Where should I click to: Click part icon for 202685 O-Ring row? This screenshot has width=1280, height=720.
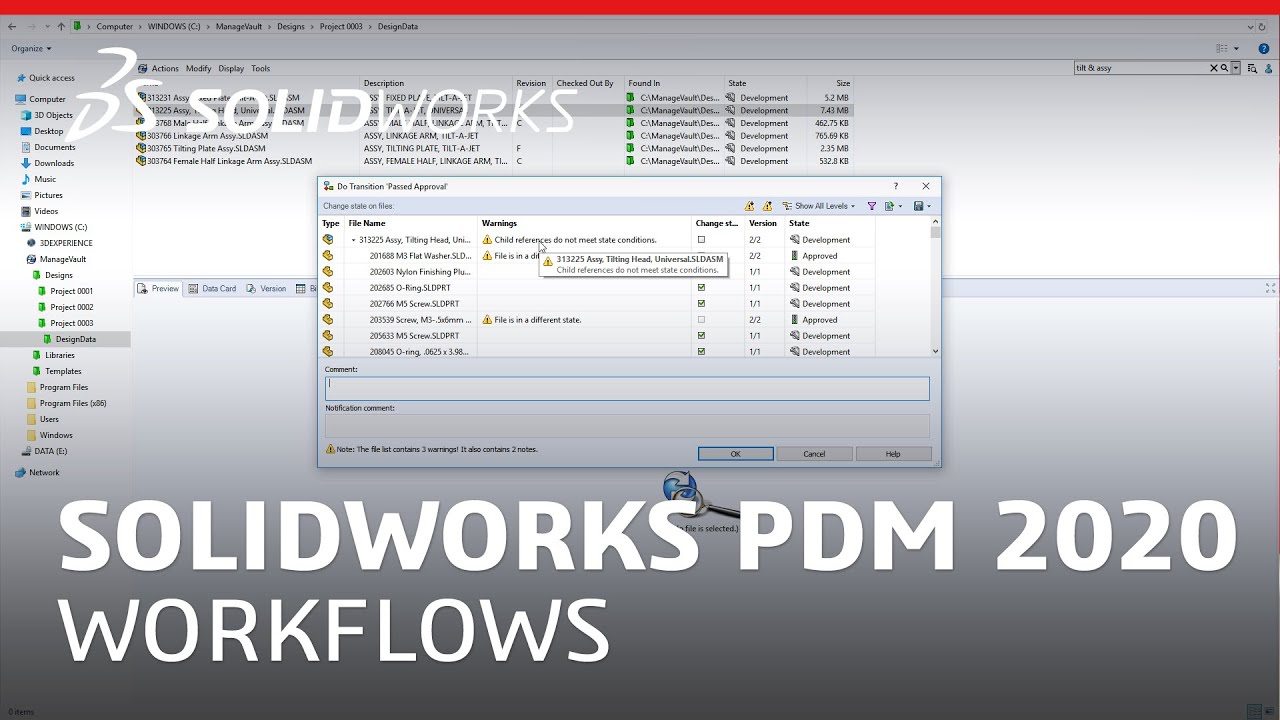click(x=328, y=288)
